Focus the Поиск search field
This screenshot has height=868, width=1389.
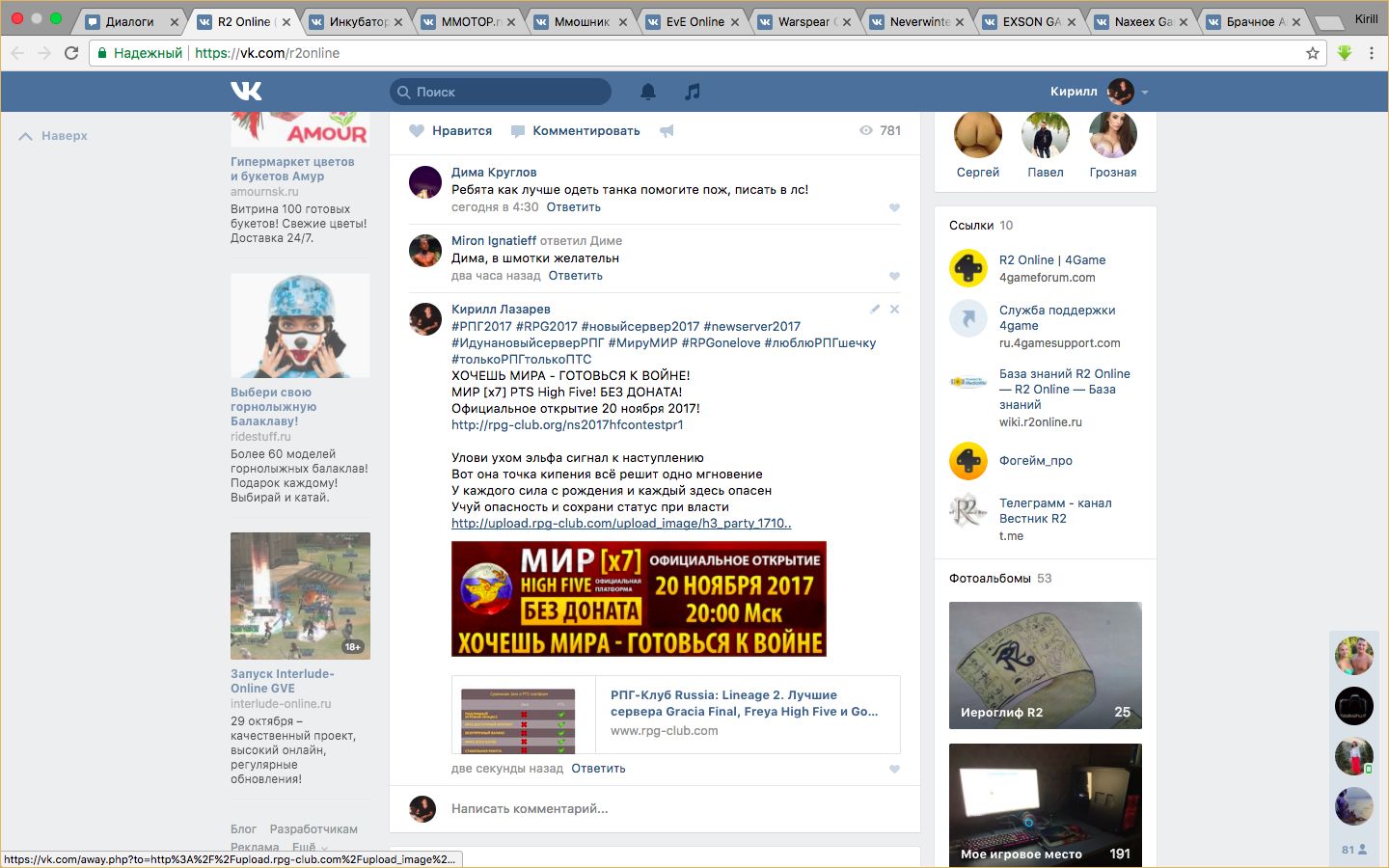pos(501,92)
